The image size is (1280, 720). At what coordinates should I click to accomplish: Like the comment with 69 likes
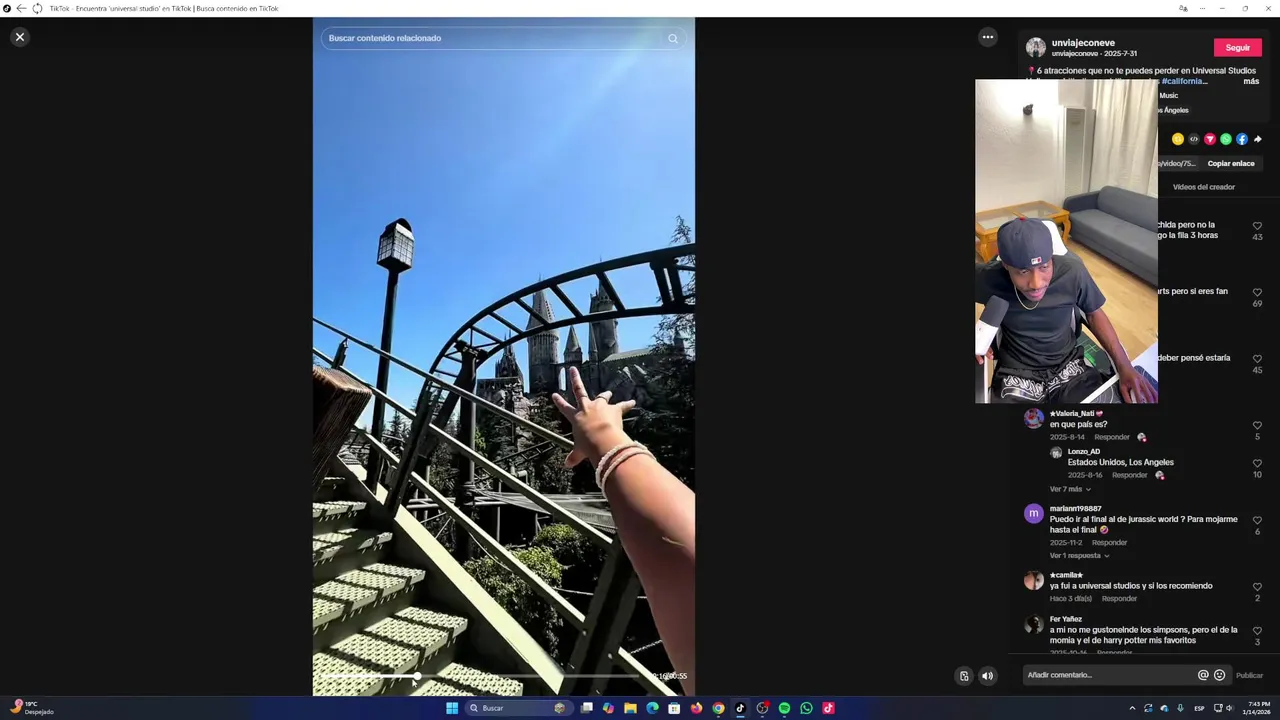[1257, 293]
